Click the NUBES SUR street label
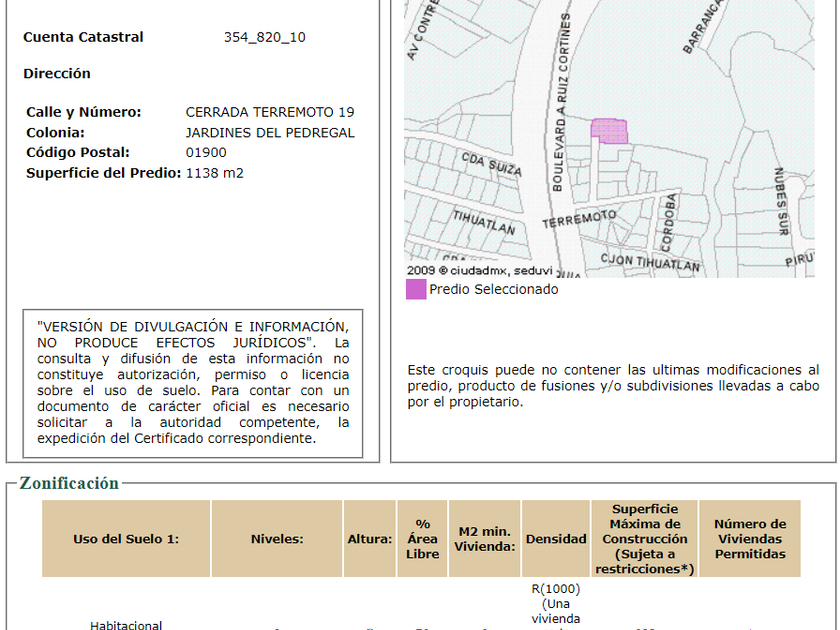 click(x=782, y=201)
